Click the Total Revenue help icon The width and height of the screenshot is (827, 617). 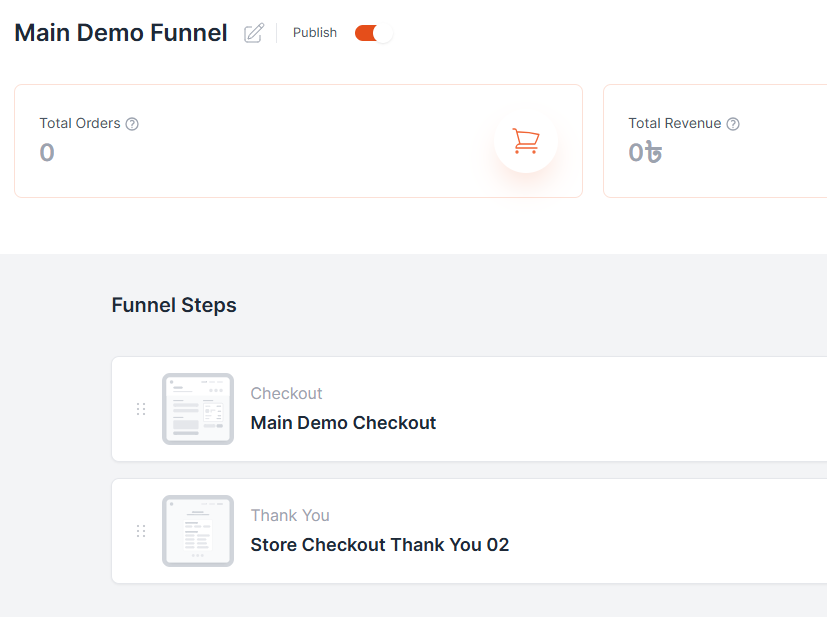(733, 124)
